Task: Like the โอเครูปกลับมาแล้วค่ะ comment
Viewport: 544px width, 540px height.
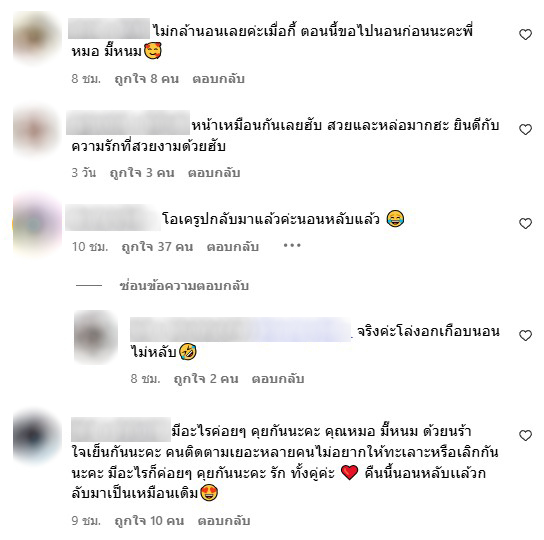Action: [525, 223]
